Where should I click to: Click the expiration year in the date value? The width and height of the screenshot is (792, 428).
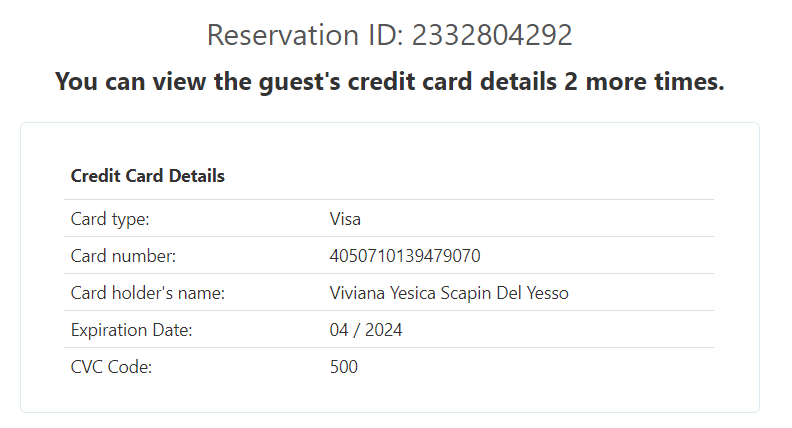point(383,330)
